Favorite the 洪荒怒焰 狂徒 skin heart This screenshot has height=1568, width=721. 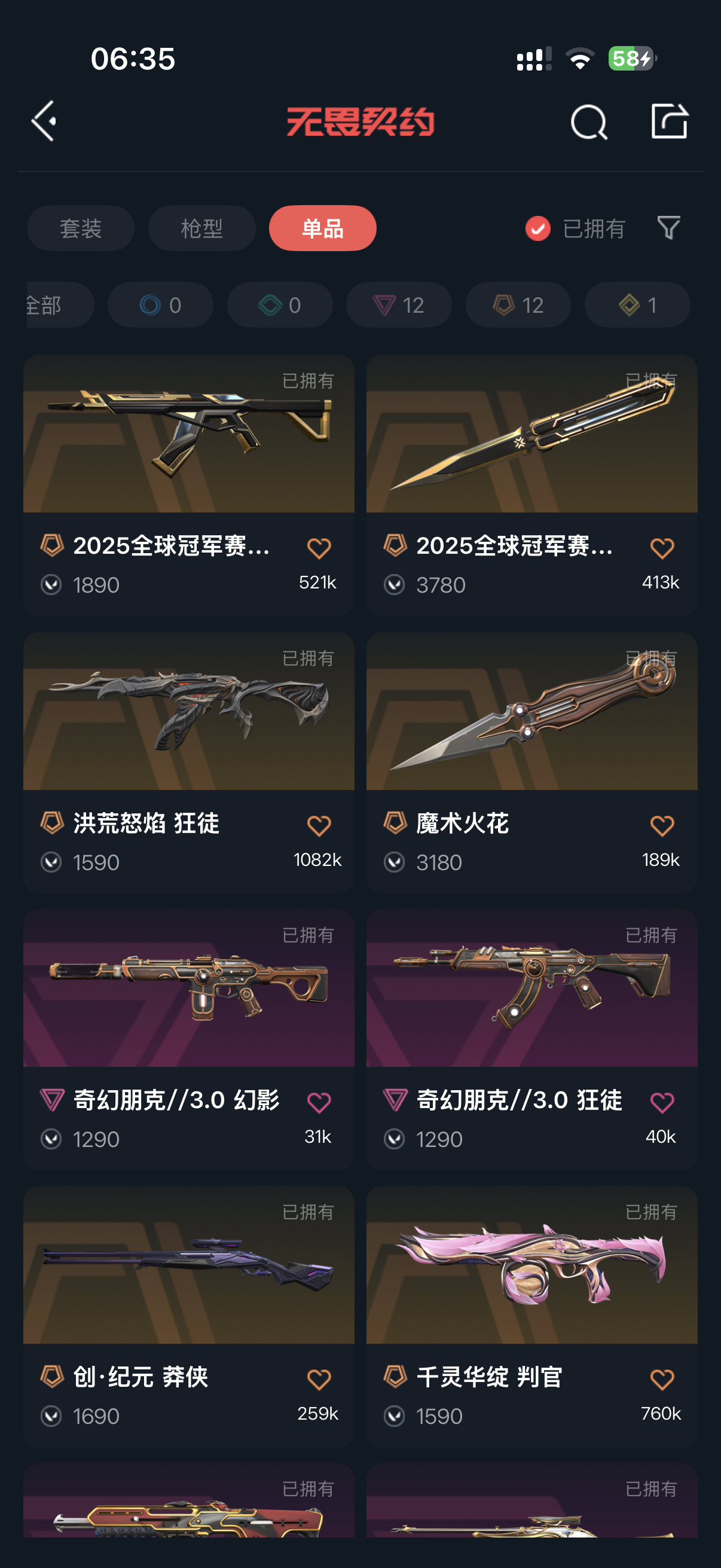click(319, 826)
